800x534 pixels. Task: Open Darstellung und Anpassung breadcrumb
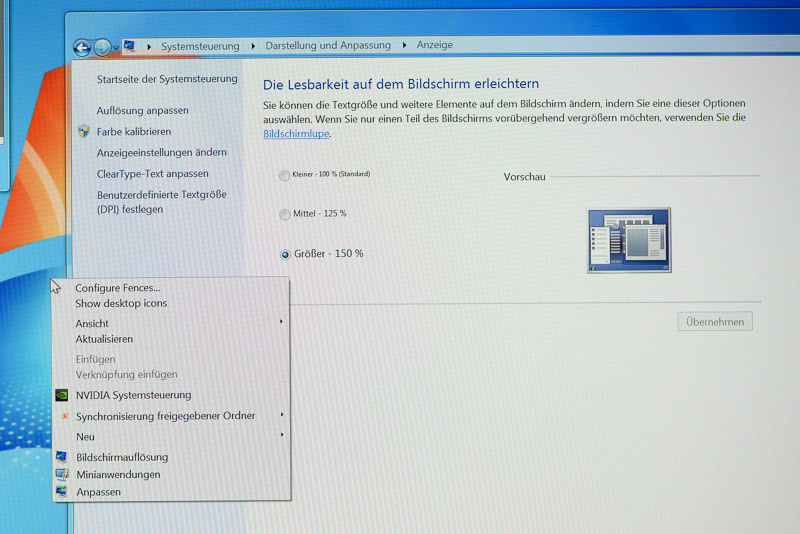point(328,45)
